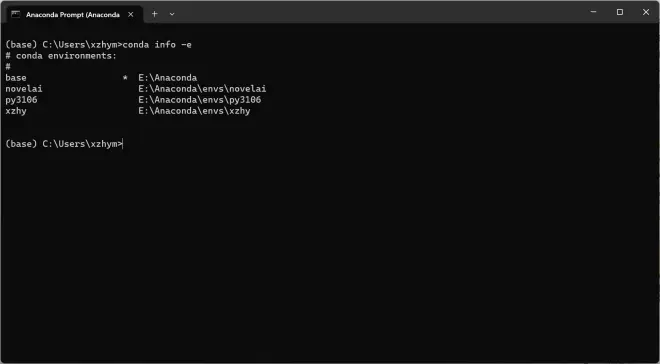660x364 pixels.
Task: Click the E:\Anaconda\envs\py3106 path
Action: pos(200,100)
